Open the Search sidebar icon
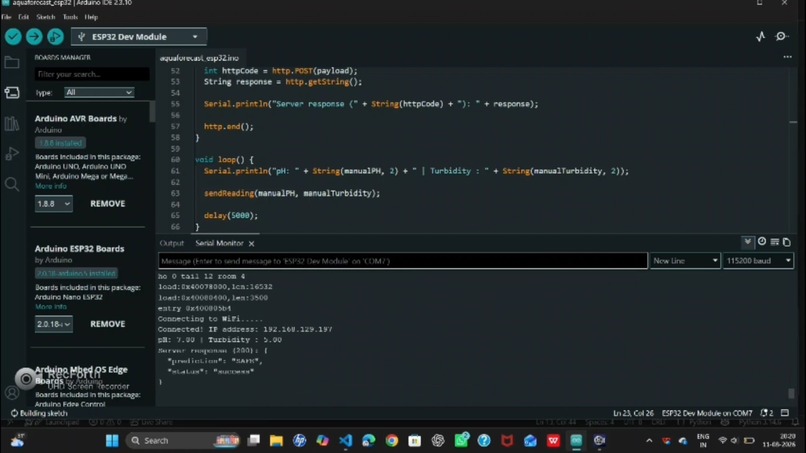The width and height of the screenshot is (806, 453). click(12, 184)
